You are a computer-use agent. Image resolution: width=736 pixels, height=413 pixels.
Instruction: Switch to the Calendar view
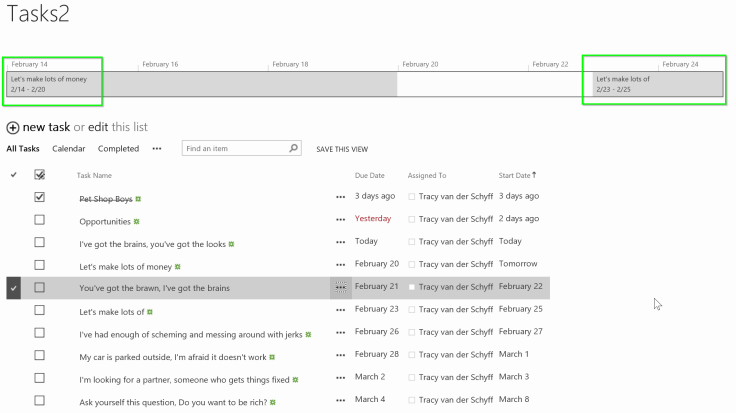[x=69, y=149]
